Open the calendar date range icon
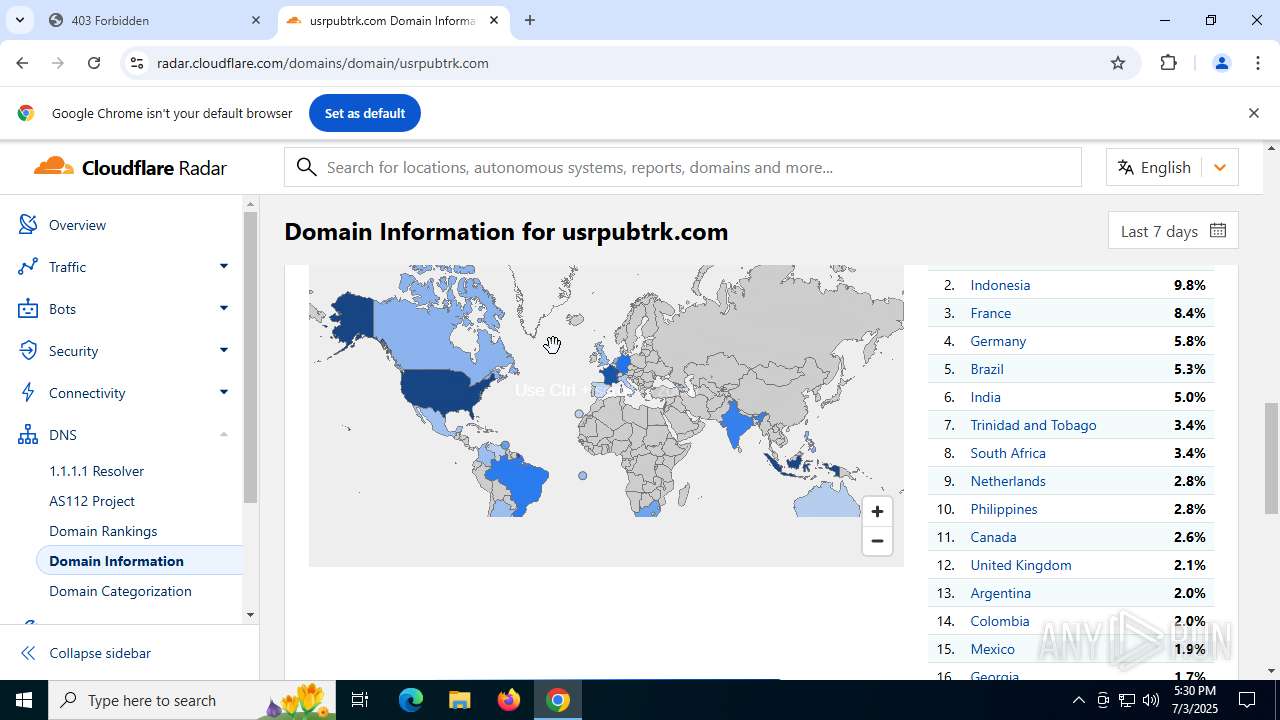Image resolution: width=1280 pixels, height=720 pixels. pyautogui.click(x=1217, y=230)
